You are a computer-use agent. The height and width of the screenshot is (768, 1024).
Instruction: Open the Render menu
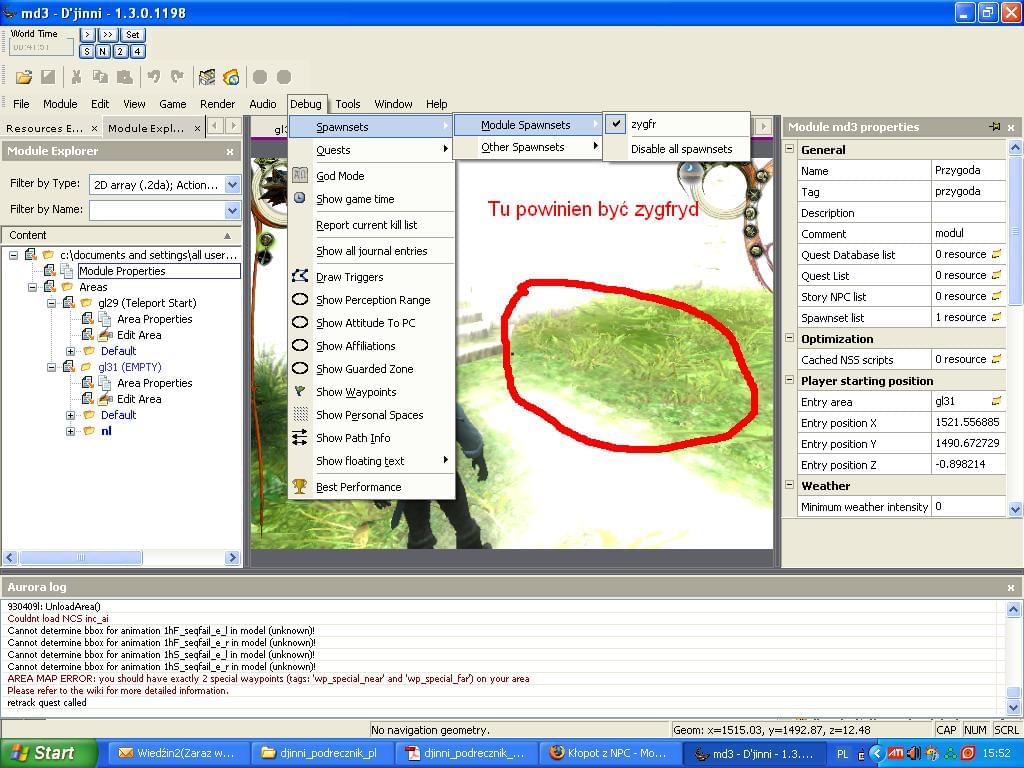217,104
